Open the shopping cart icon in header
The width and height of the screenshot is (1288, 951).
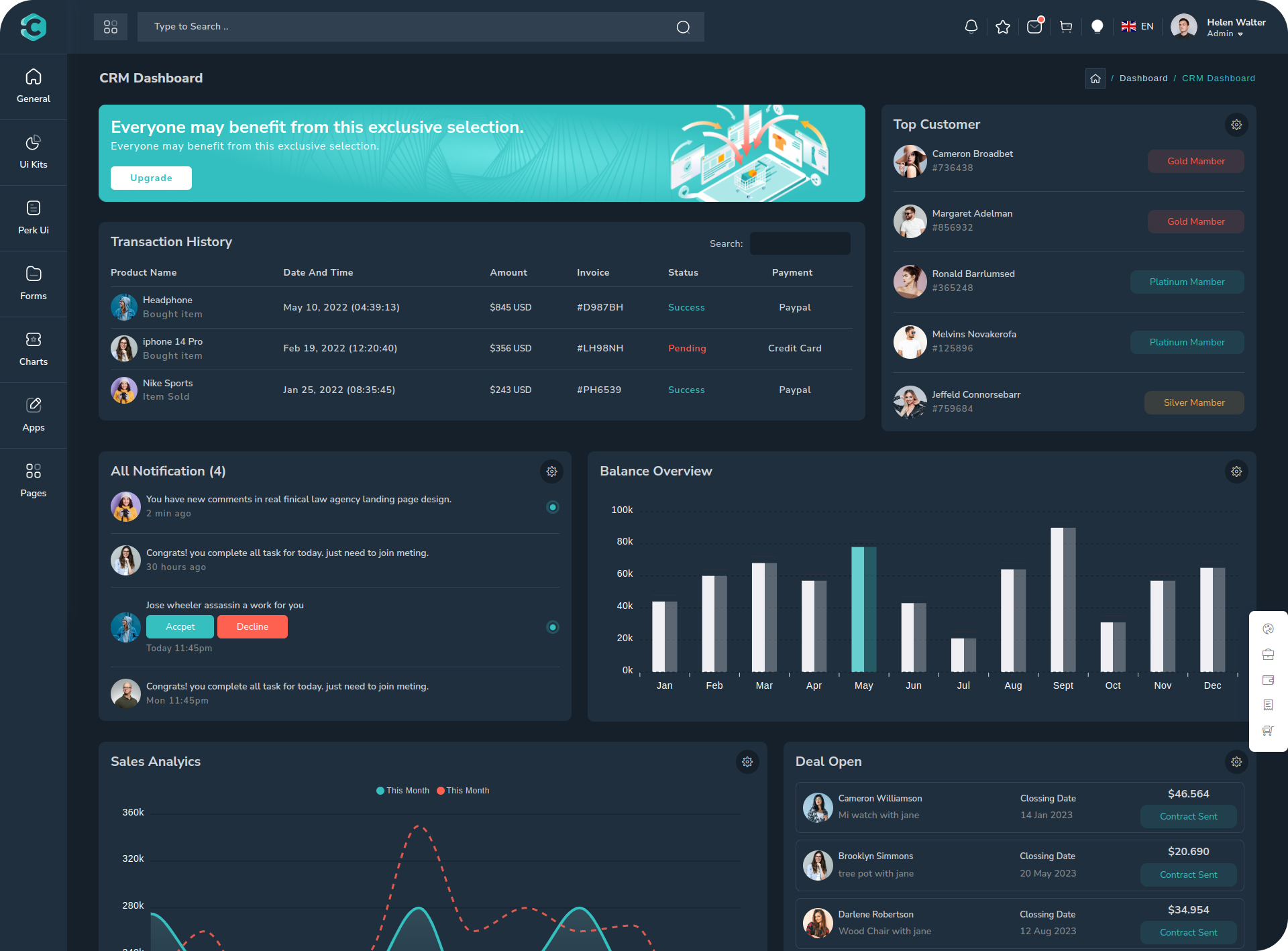click(1065, 27)
